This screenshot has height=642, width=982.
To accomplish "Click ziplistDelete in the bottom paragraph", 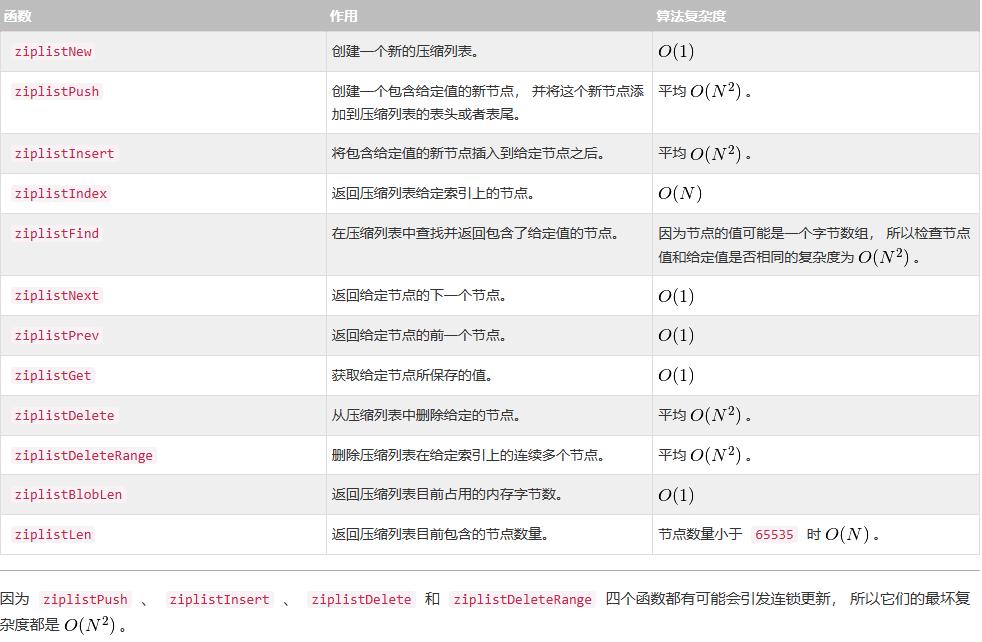I will 361,599.
